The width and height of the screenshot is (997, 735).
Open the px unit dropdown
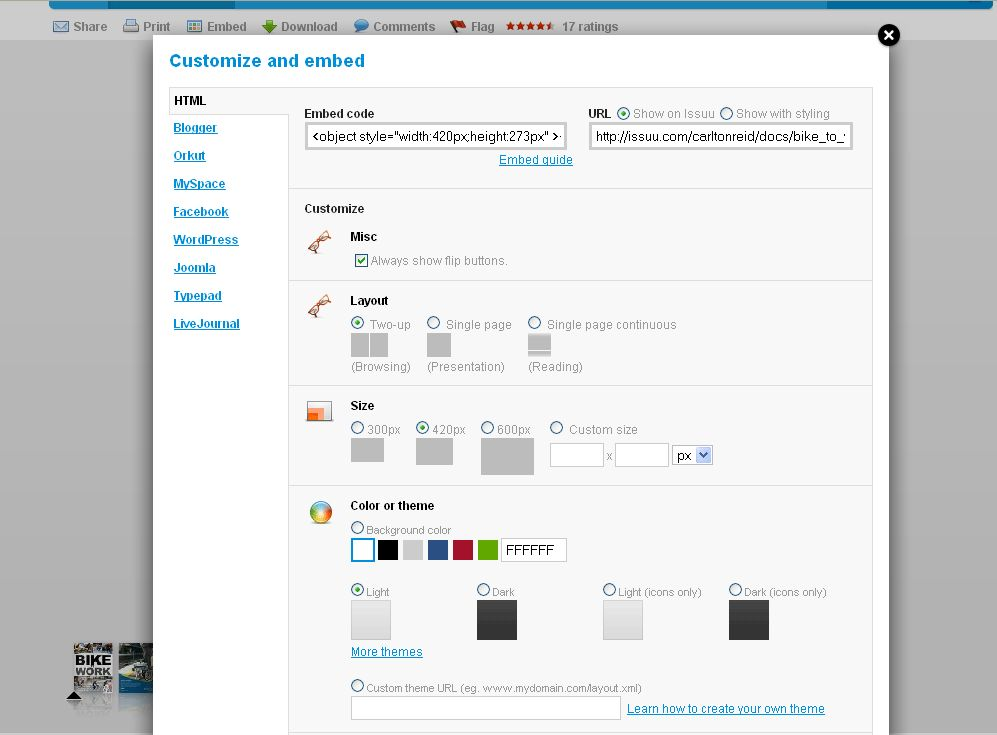pos(692,455)
